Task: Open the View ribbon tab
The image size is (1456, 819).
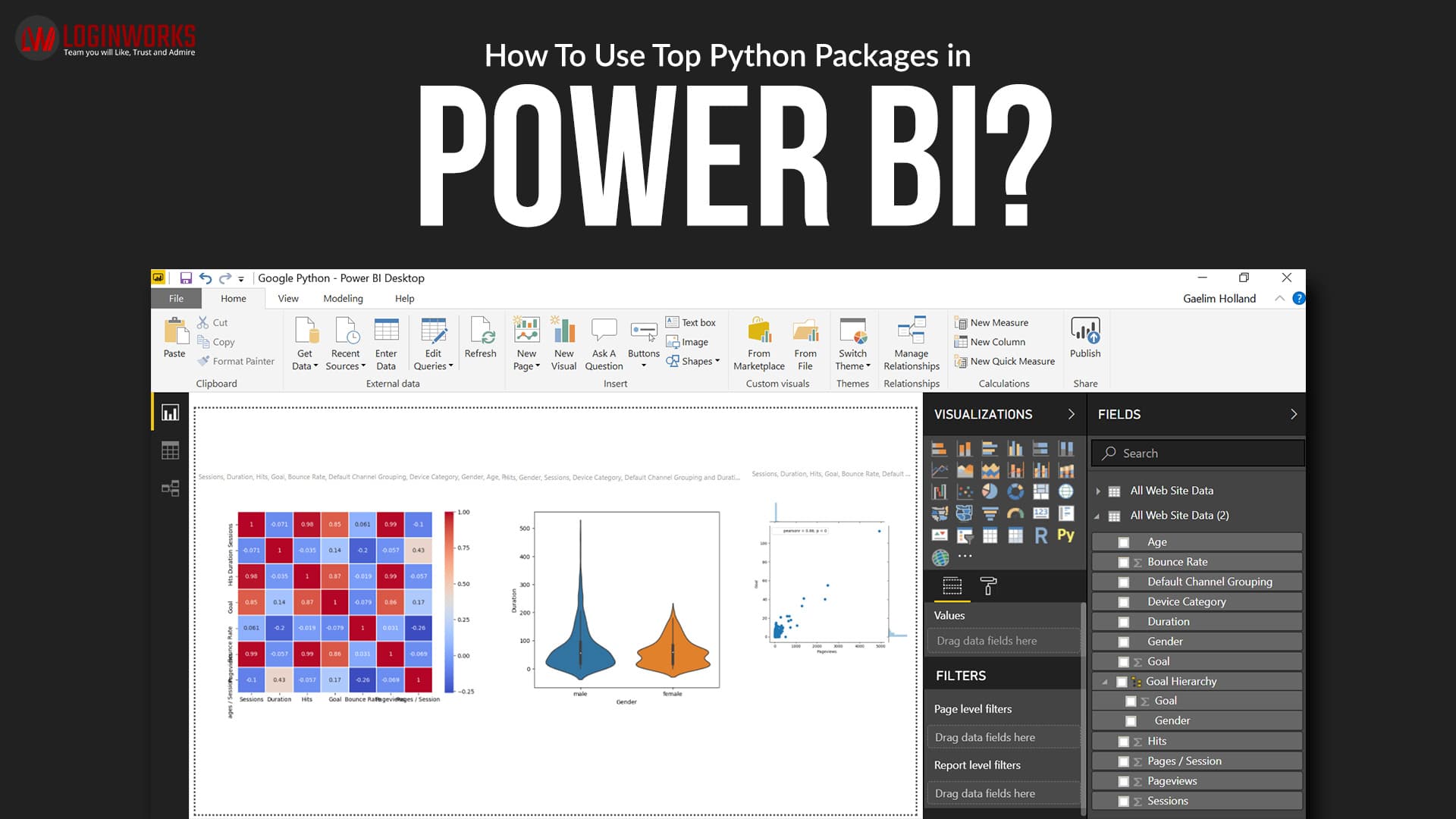Action: click(x=287, y=298)
